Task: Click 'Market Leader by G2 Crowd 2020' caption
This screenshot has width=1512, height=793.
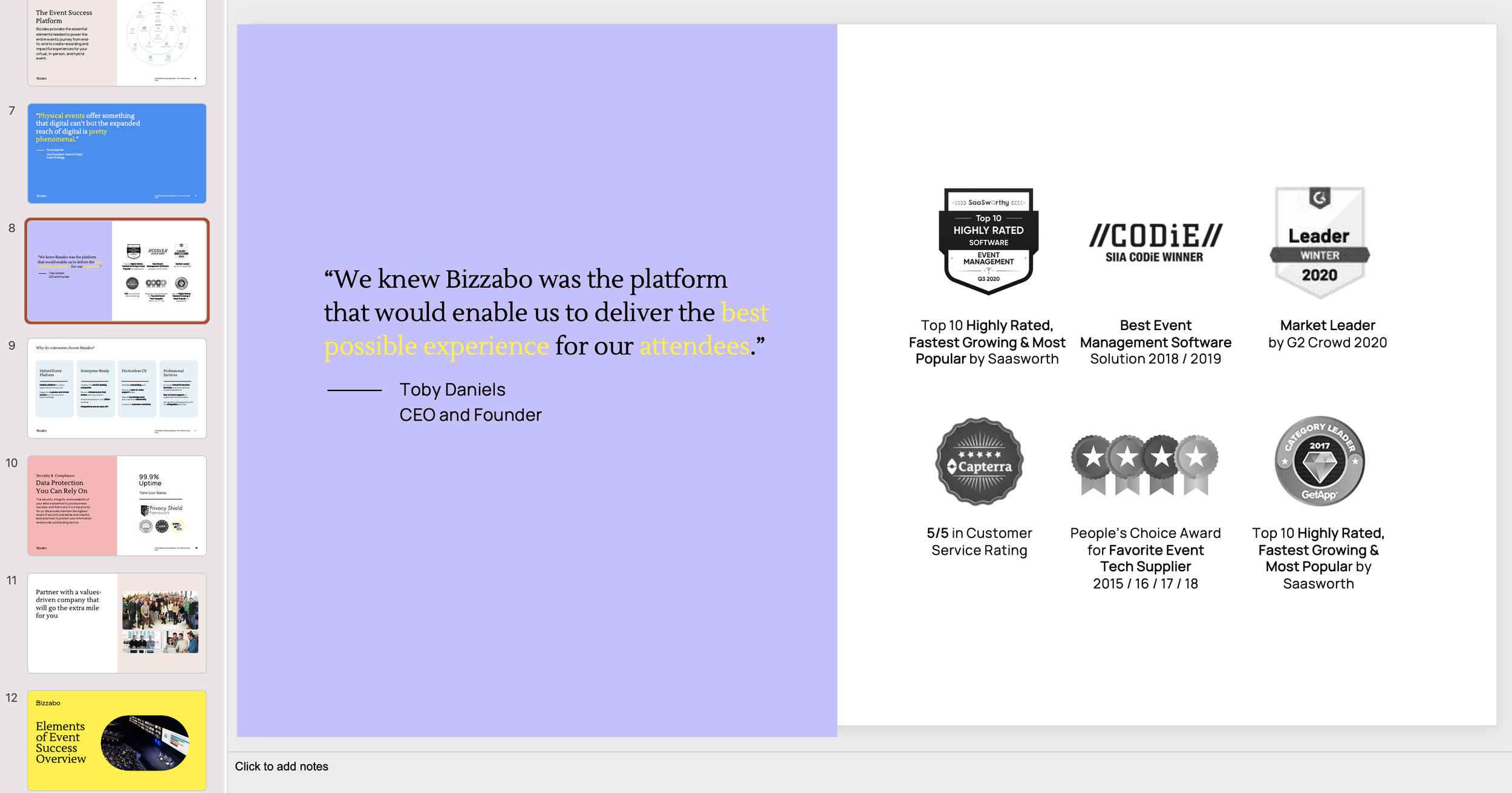Action: 1328,334
